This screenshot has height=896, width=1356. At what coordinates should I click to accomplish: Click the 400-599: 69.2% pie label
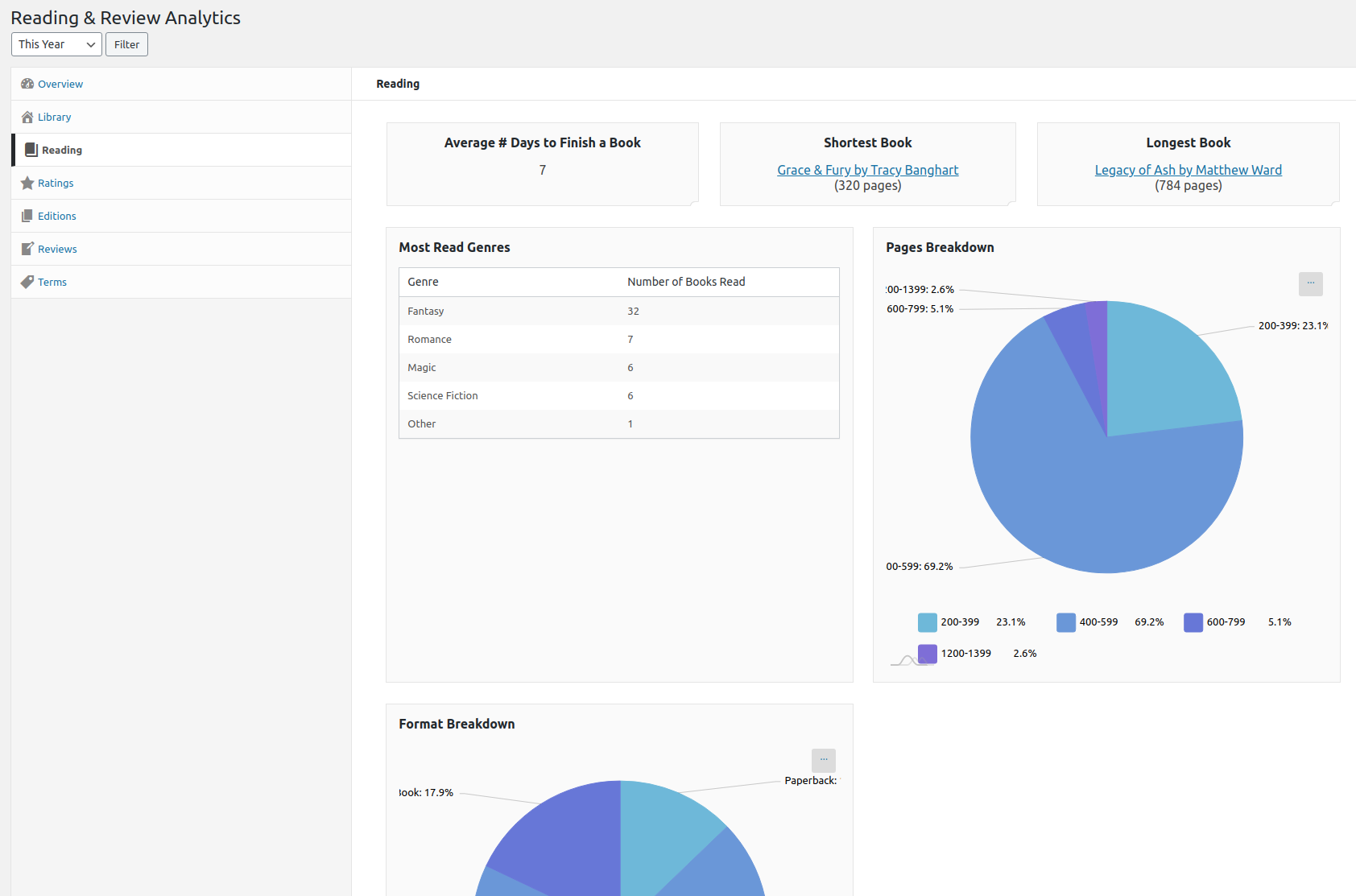click(x=919, y=566)
